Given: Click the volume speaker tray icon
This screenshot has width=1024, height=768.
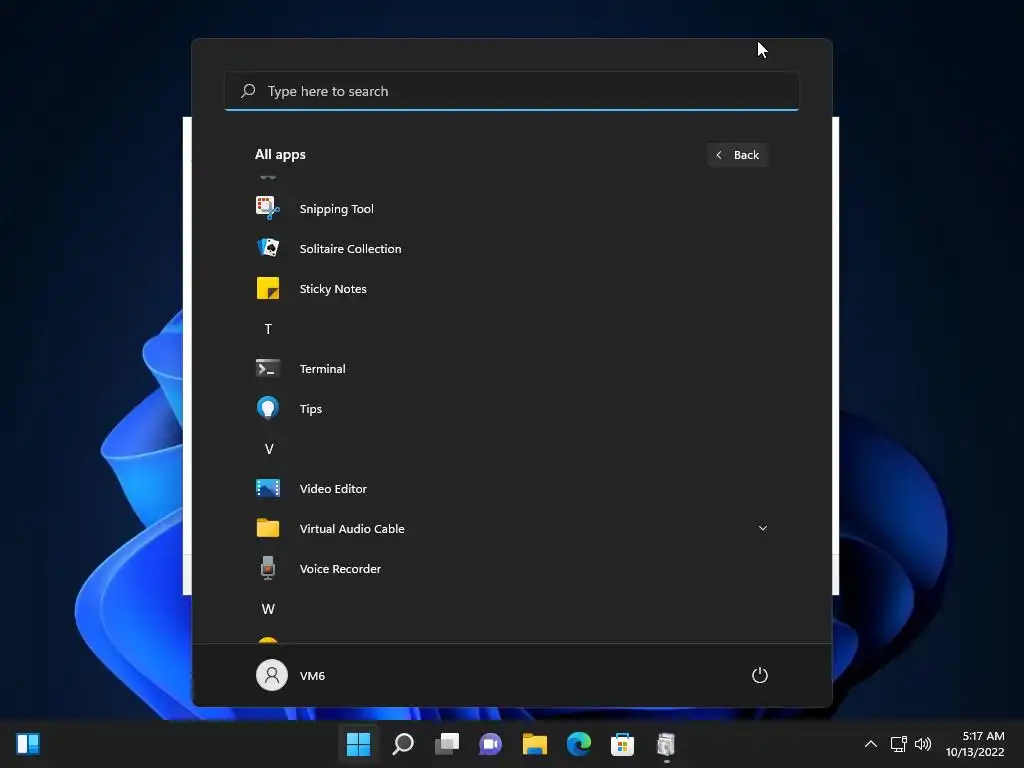Looking at the screenshot, I should tap(923, 744).
